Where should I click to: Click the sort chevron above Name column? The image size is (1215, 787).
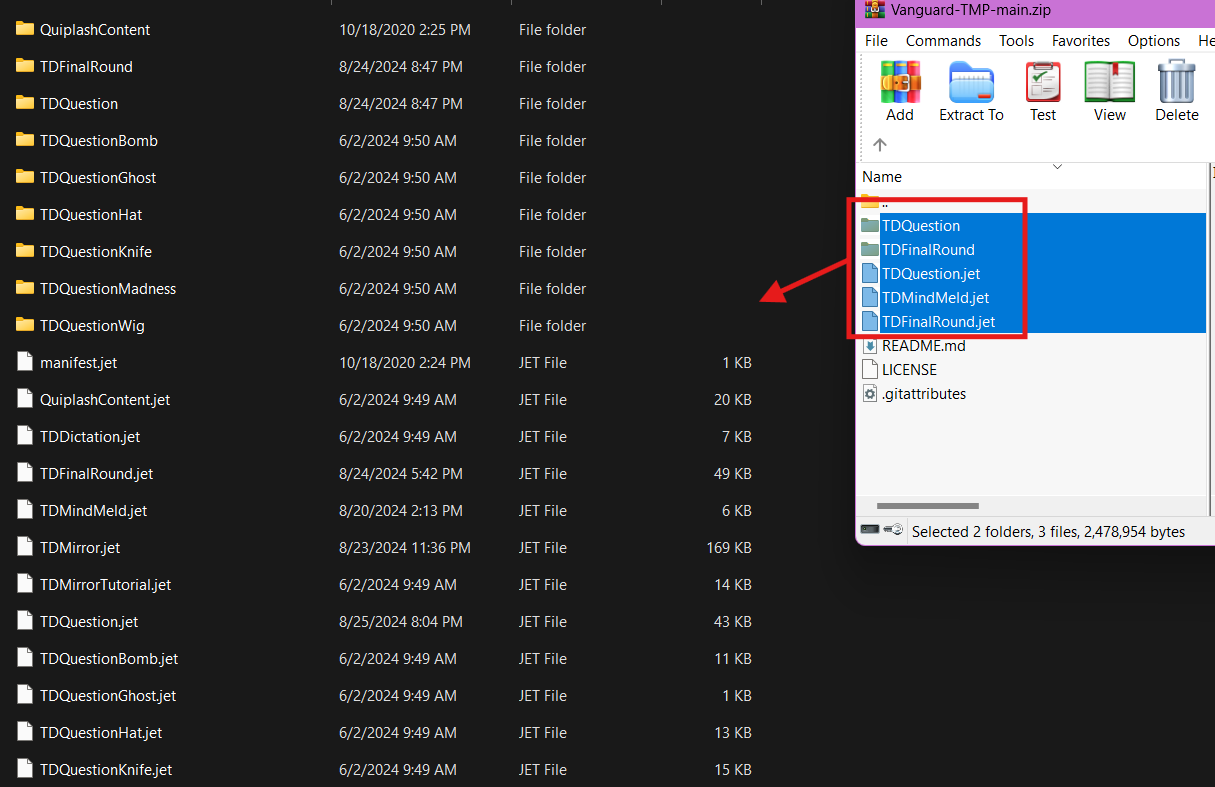(x=1057, y=166)
